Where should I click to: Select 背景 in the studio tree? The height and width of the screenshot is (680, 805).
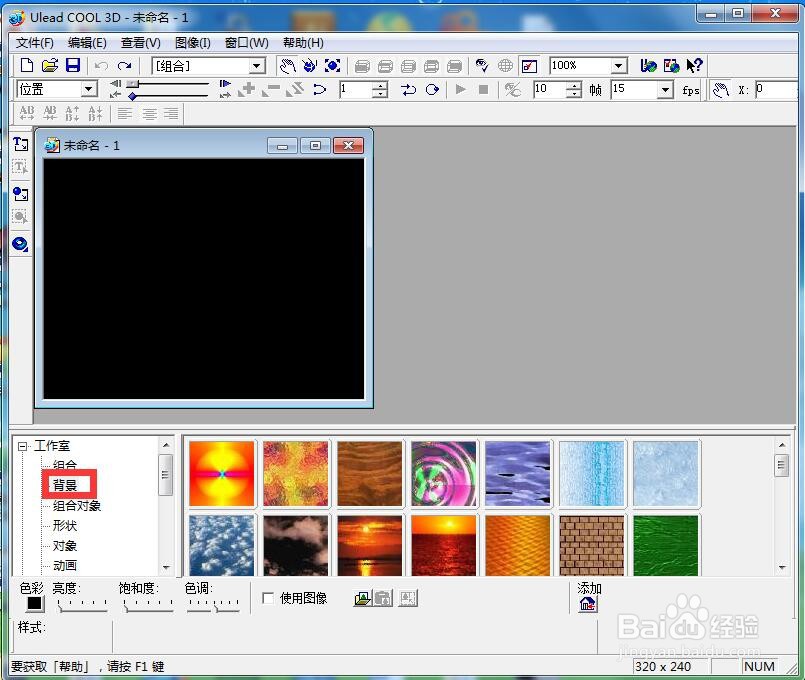65,485
